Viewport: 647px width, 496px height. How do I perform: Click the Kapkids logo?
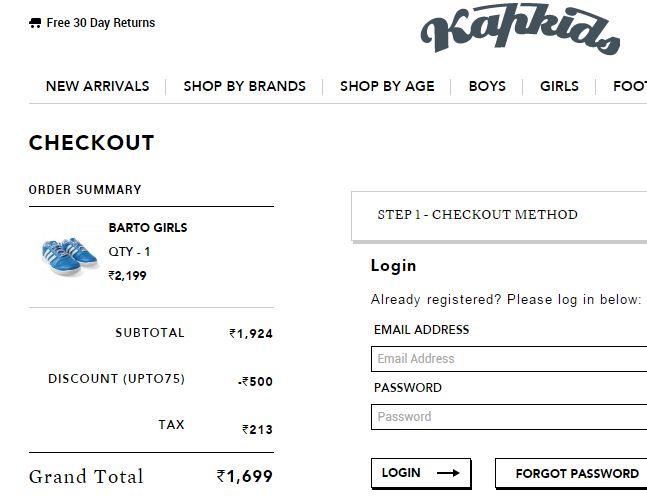tap(520, 30)
